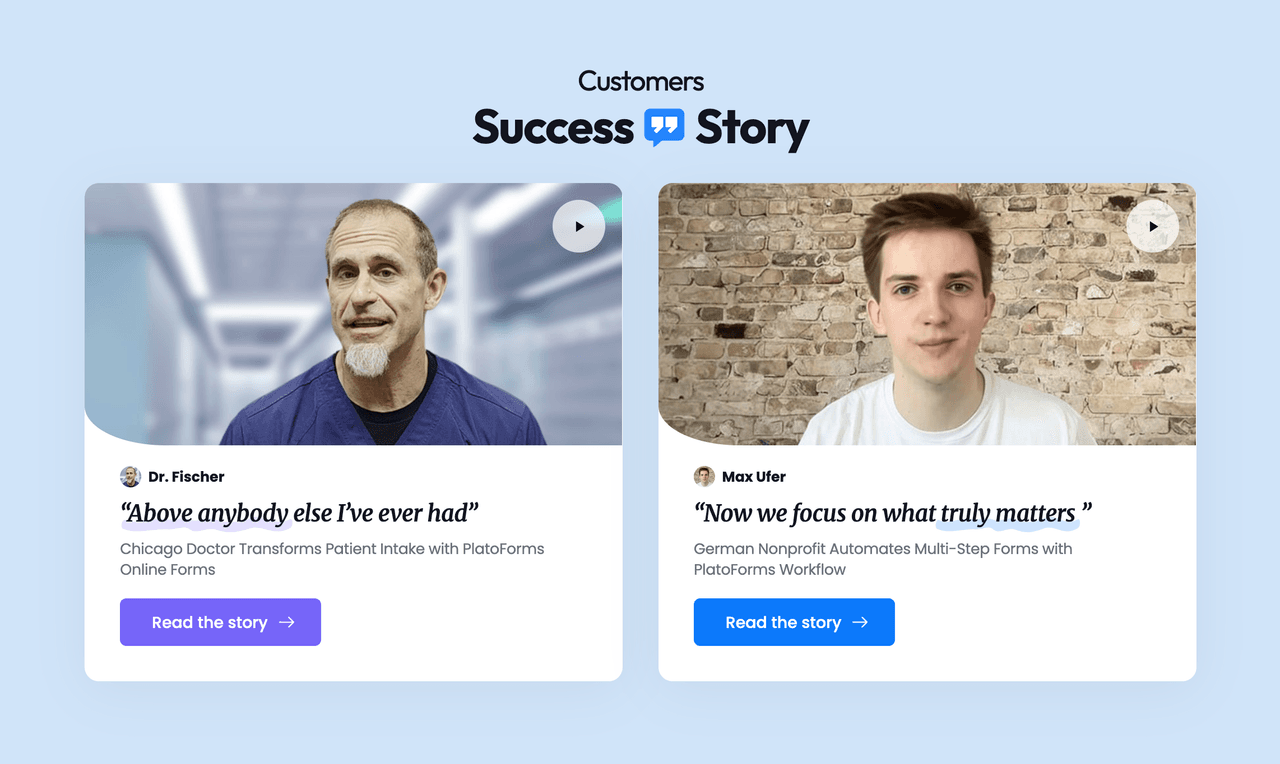Click Dr. Fischer's small avatar icon
Image resolution: width=1280 pixels, height=764 pixels.
pyautogui.click(x=131, y=477)
